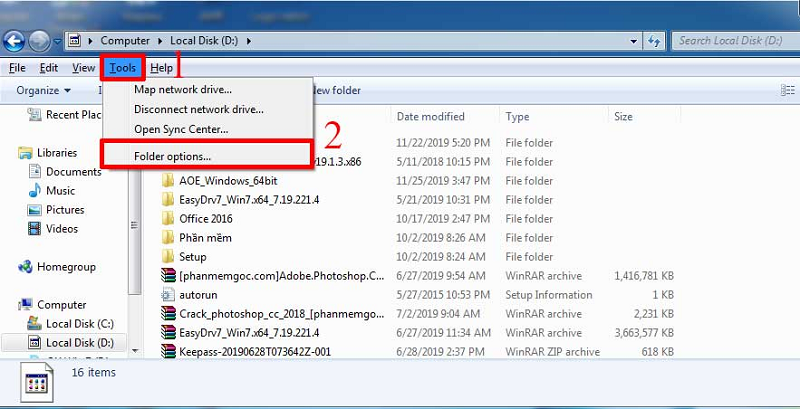Open the change view icon at toolbar right

(x=787, y=90)
